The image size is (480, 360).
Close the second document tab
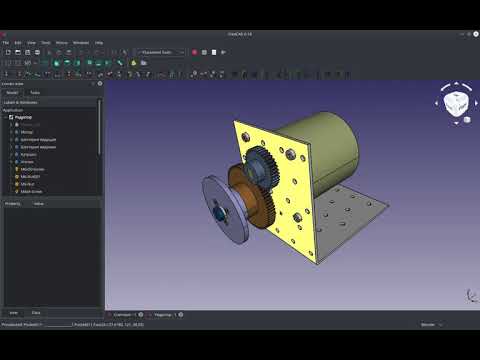181,315
